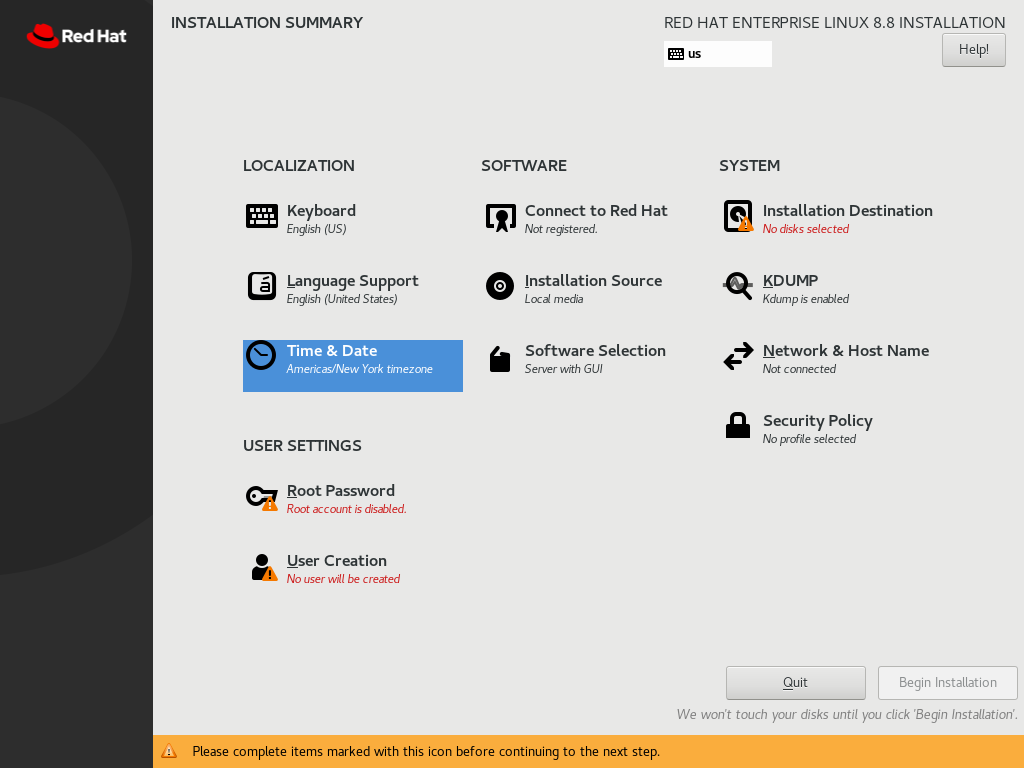This screenshot has height=768, width=1024.
Task: Click 'Server with GUI' text
Action: (564, 369)
